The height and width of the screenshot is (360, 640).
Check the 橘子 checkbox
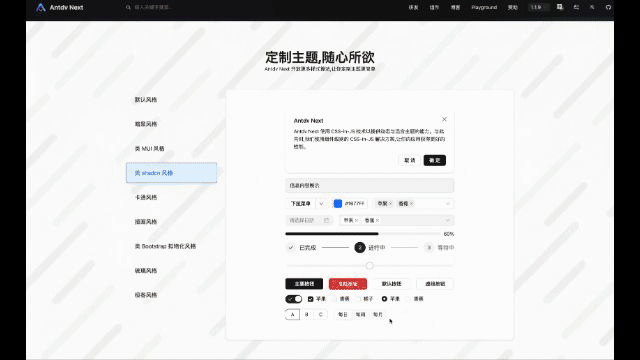tap(358, 299)
